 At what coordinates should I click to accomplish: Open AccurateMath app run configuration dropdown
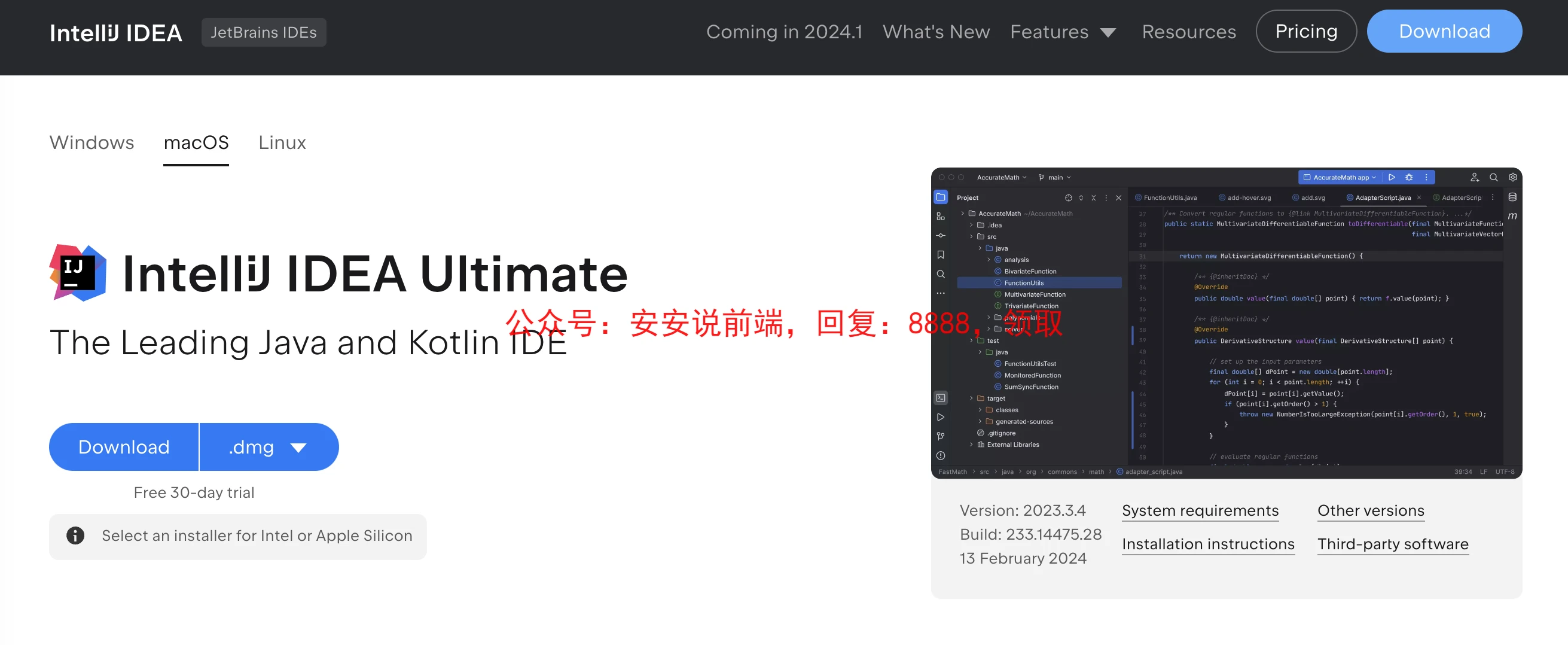pyautogui.click(x=1340, y=177)
